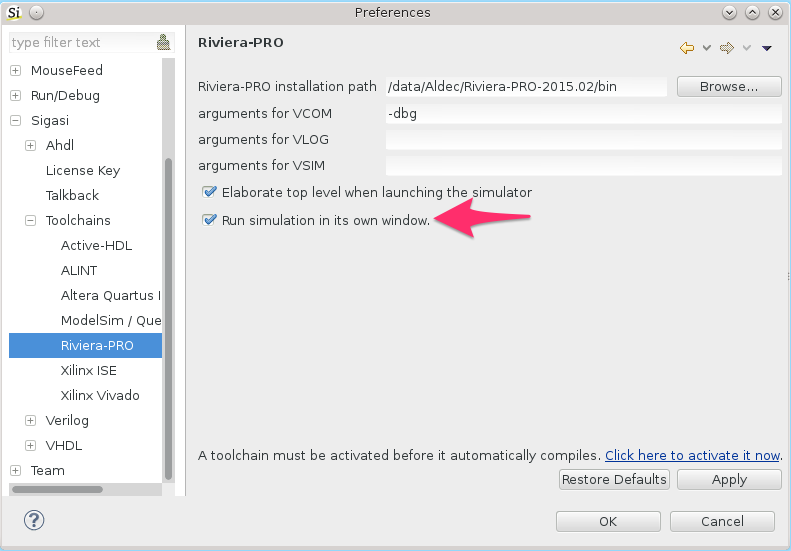
Task: Open the back history dropdown arrow
Action: 707,48
